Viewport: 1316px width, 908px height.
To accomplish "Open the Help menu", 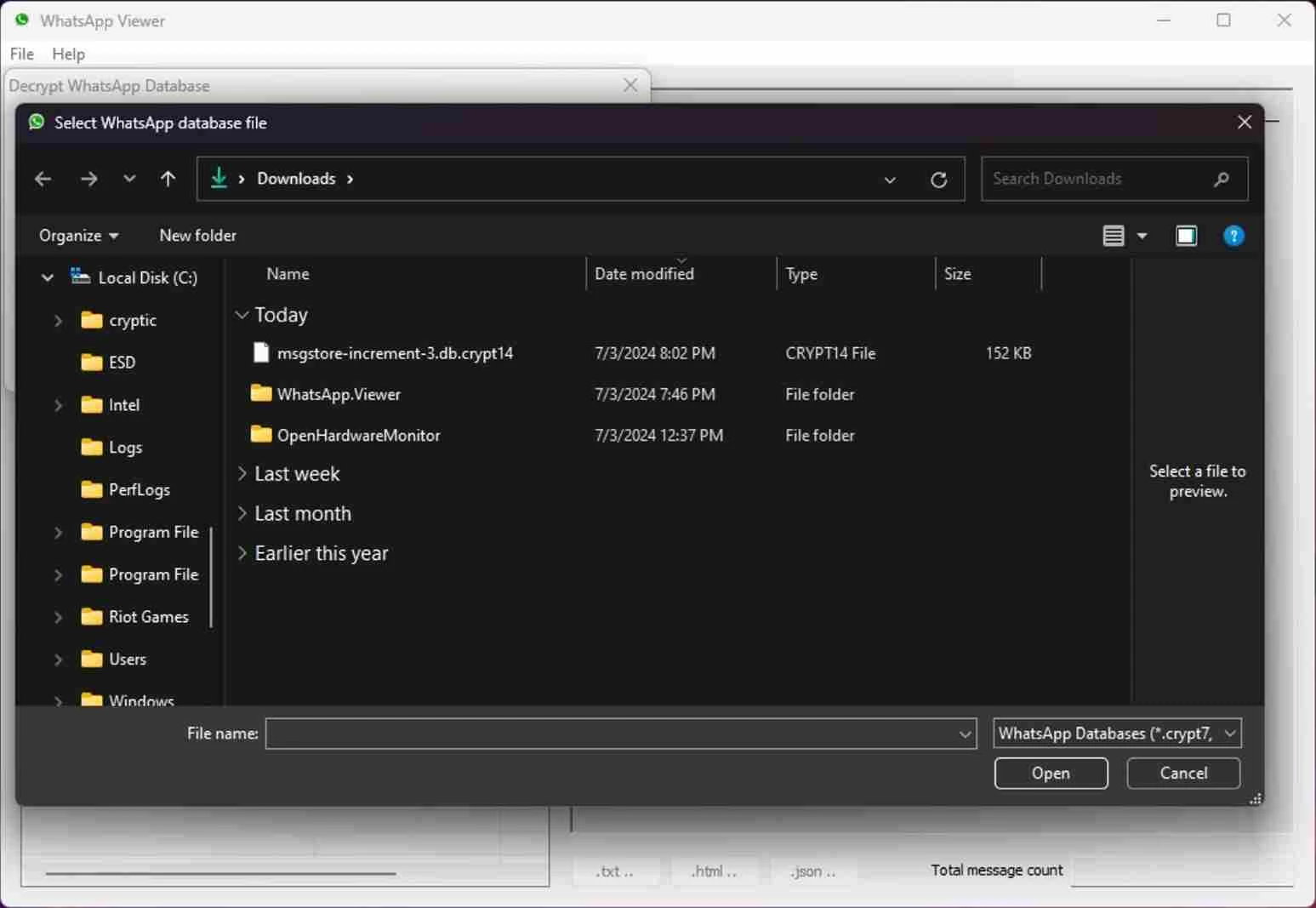I will pos(68,54).
